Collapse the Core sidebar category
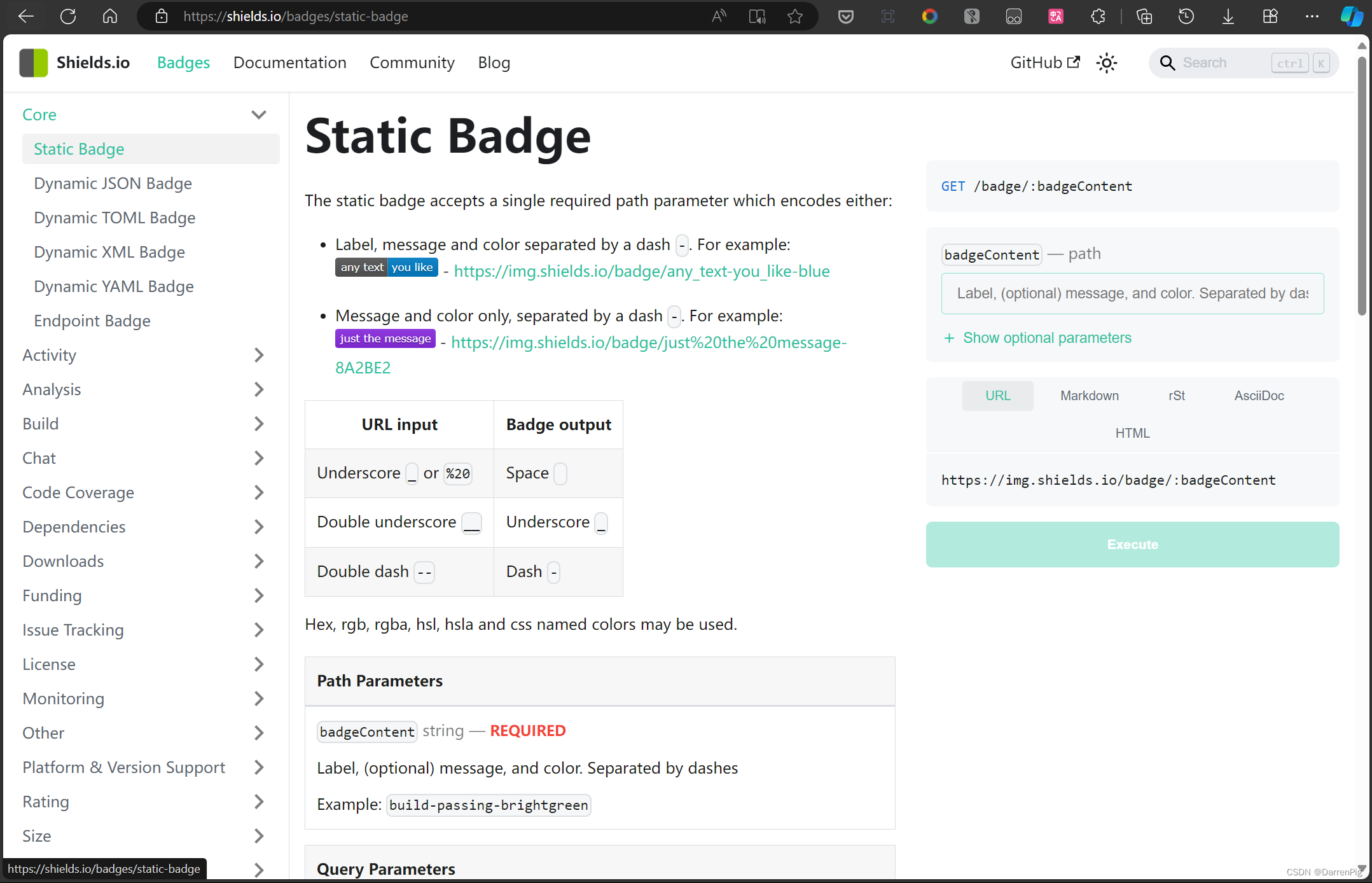The height and width of the screenshot is (883, 1372). tap(258, 115)
